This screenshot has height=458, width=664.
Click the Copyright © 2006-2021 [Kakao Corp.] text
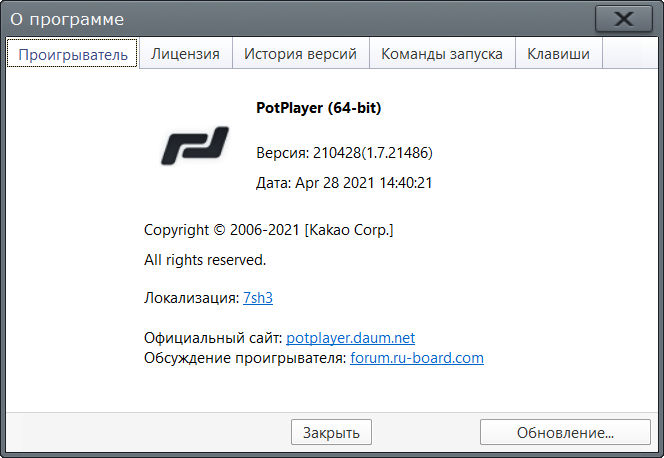click(x=268, y=230)
